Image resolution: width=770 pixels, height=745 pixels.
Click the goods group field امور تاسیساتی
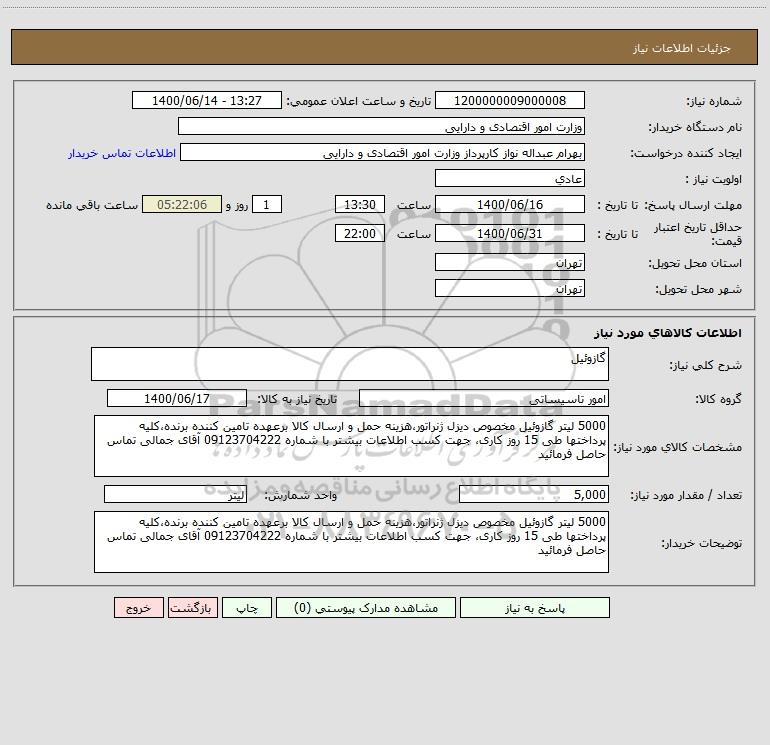tap(484, 398)
